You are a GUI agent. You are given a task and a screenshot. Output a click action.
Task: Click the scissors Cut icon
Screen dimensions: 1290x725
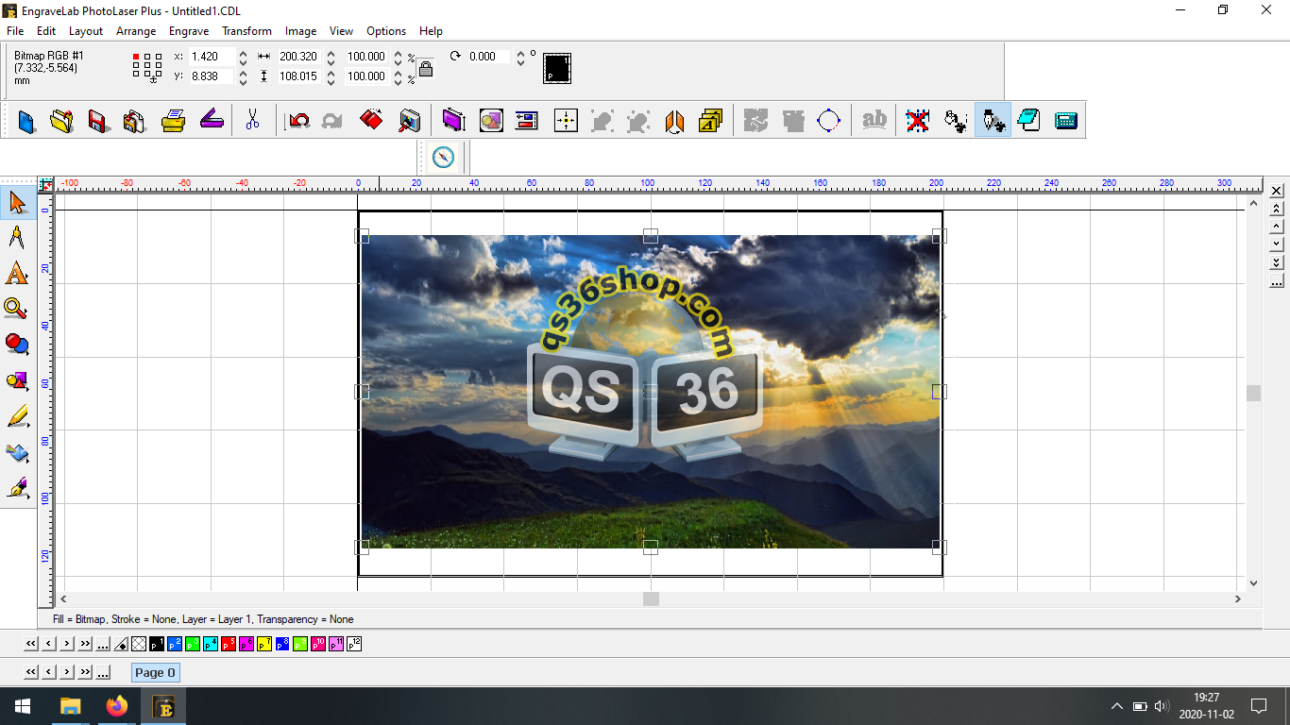pos(252,121)
